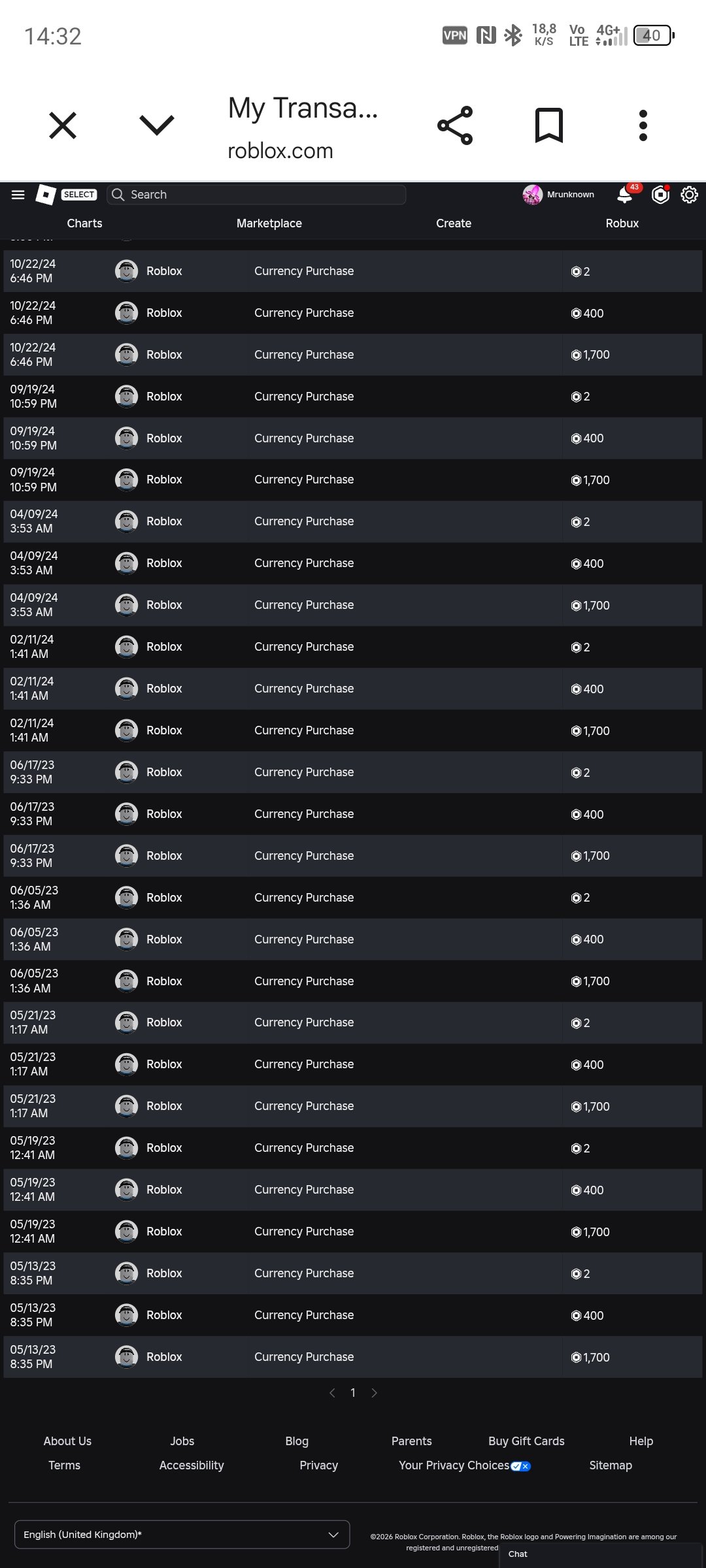Open the Marketplace tab

[x=269, y=223]
